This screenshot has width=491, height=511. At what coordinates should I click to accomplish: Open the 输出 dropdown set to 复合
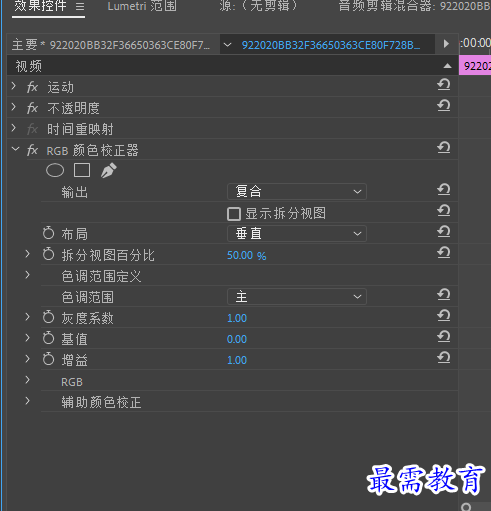(x=297, y=192)
